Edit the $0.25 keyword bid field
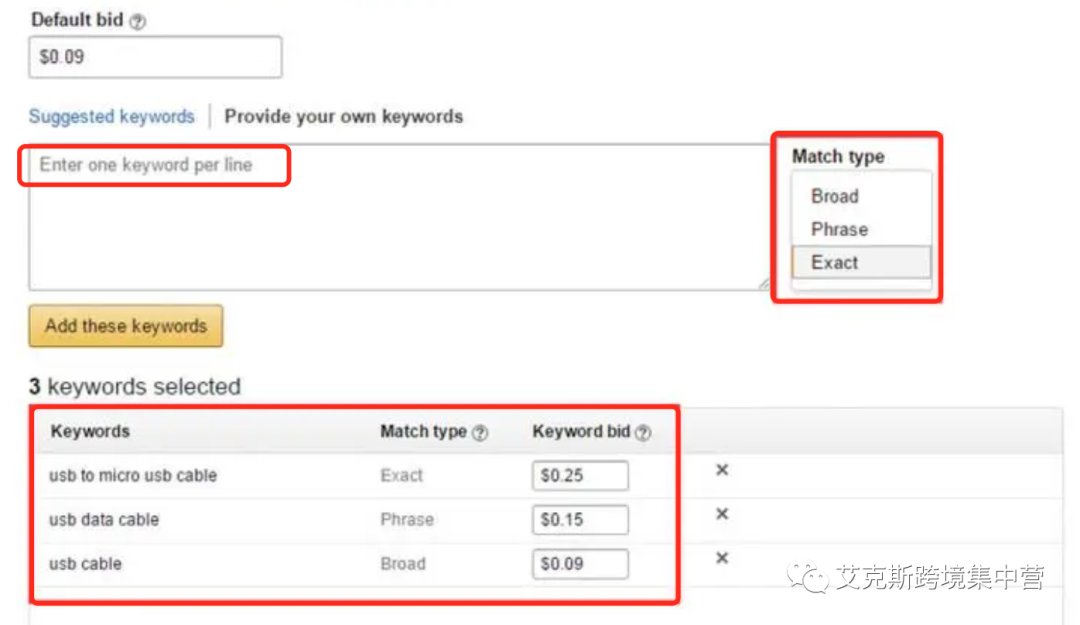 coord(580,476)
